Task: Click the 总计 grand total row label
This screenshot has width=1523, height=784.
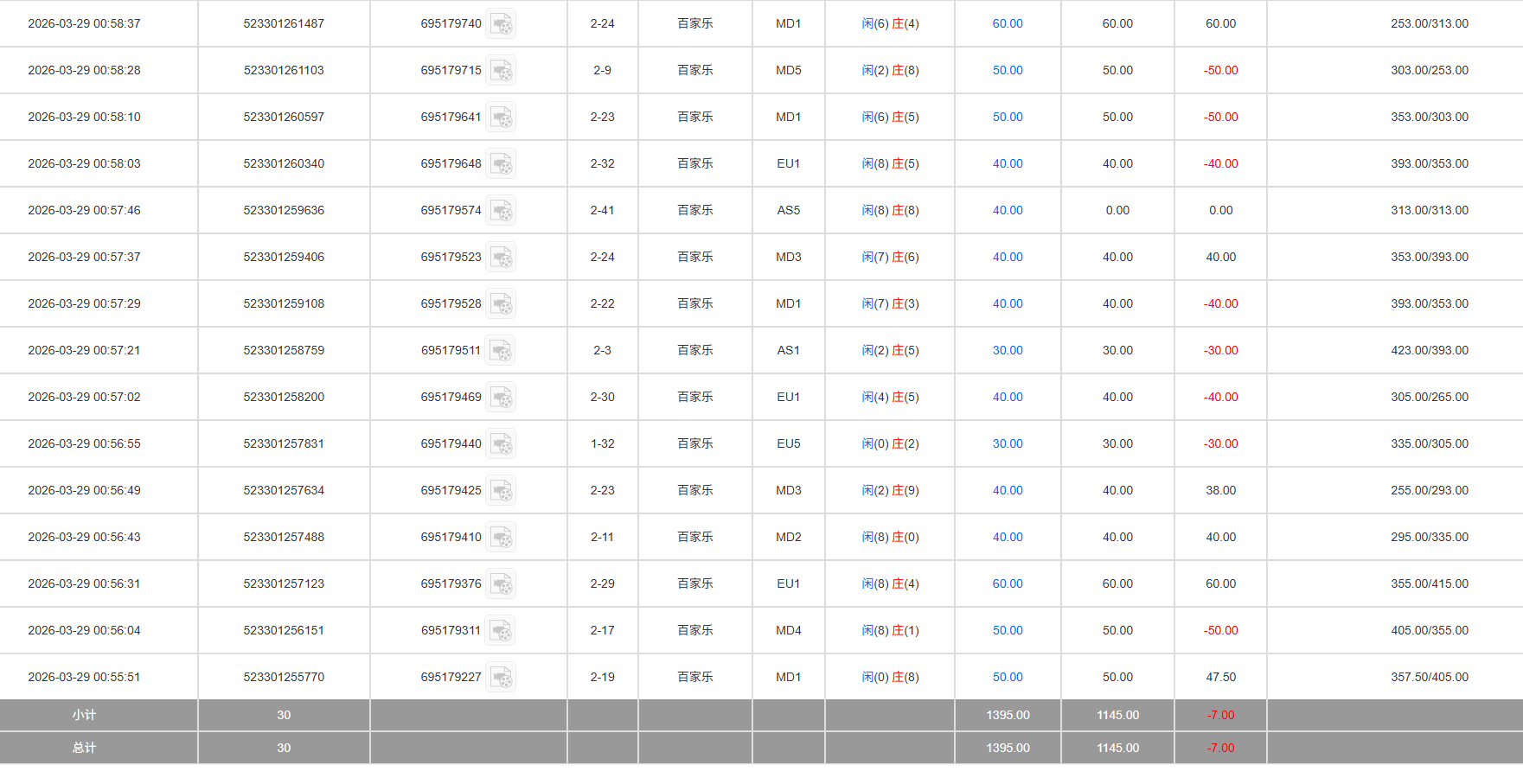Action: 84,749
